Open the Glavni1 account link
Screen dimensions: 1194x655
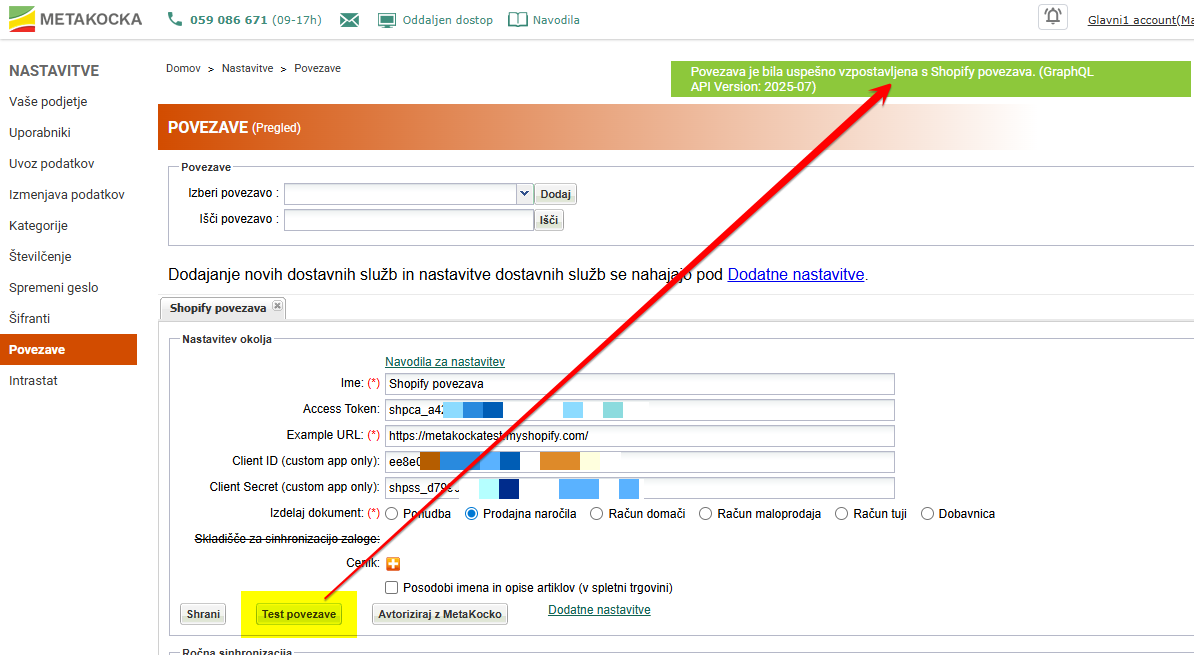(x=1141, y=20)
